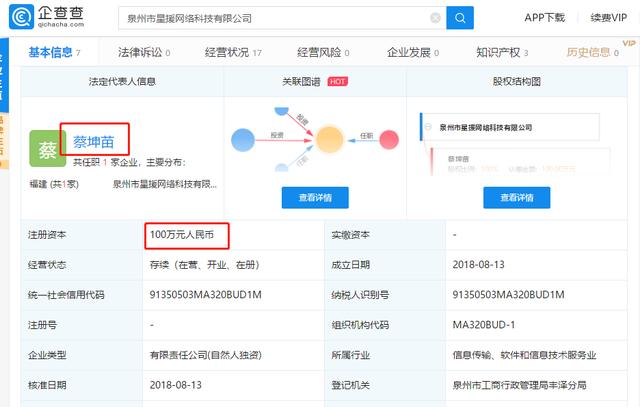Click the yellow center node in relation graph
This screenshot has width=640, height=407.
329,140
